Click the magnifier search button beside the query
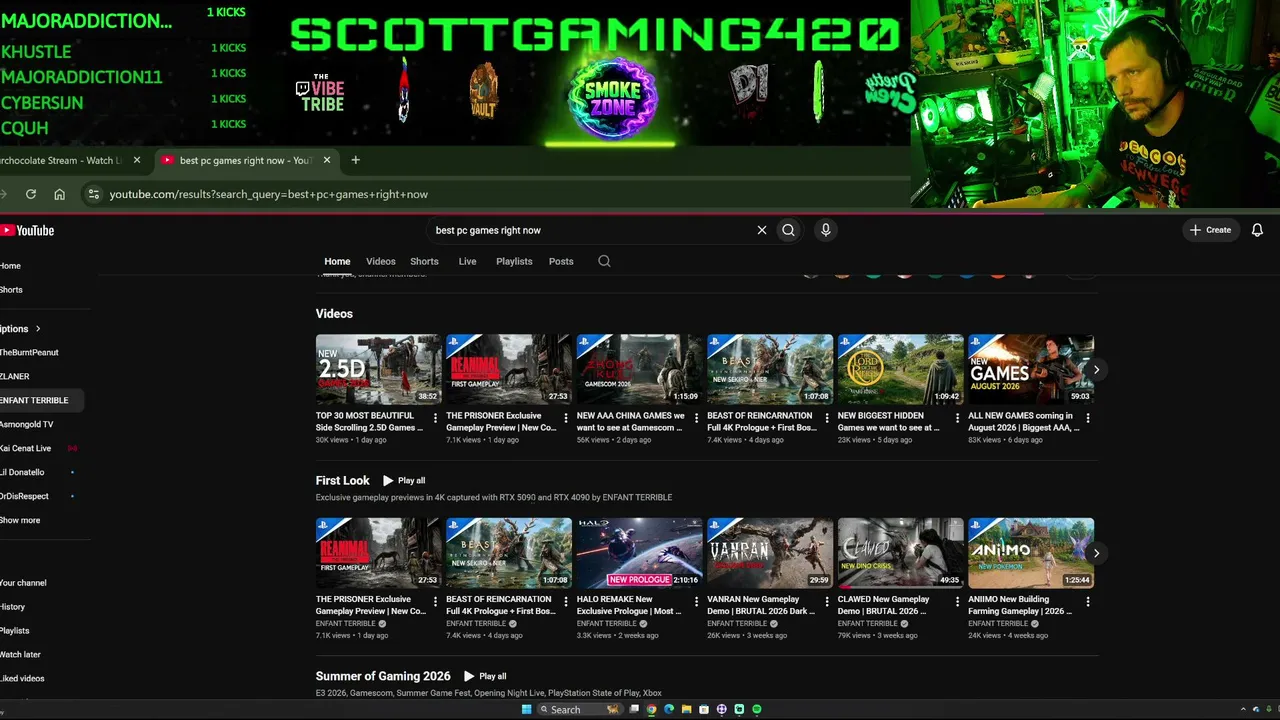1280x720 pixels. 788,230
